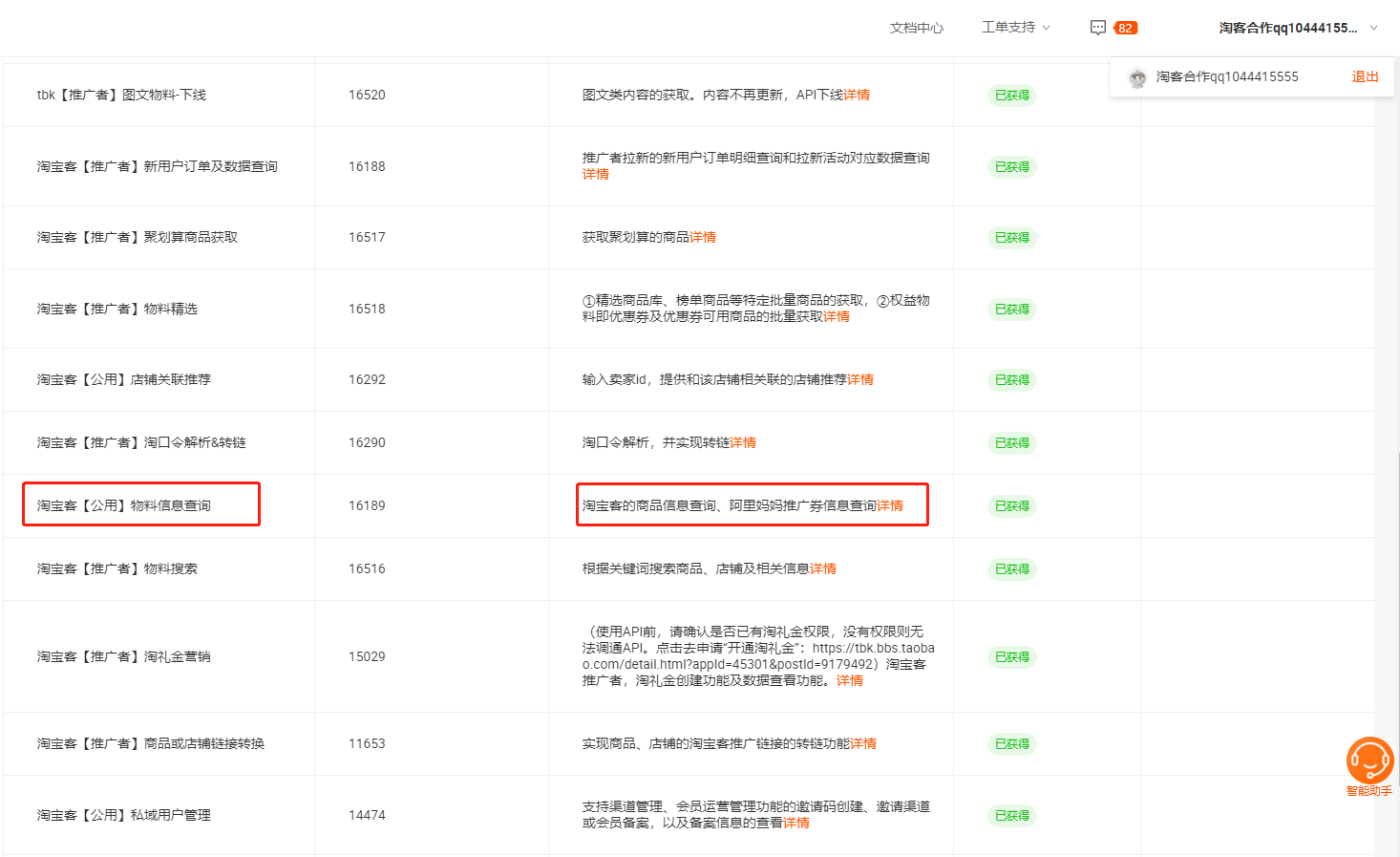The image size is (1400, 857).
Task: Click 已获得 status tag in row 16518
Action: [x=1012, y=310]
